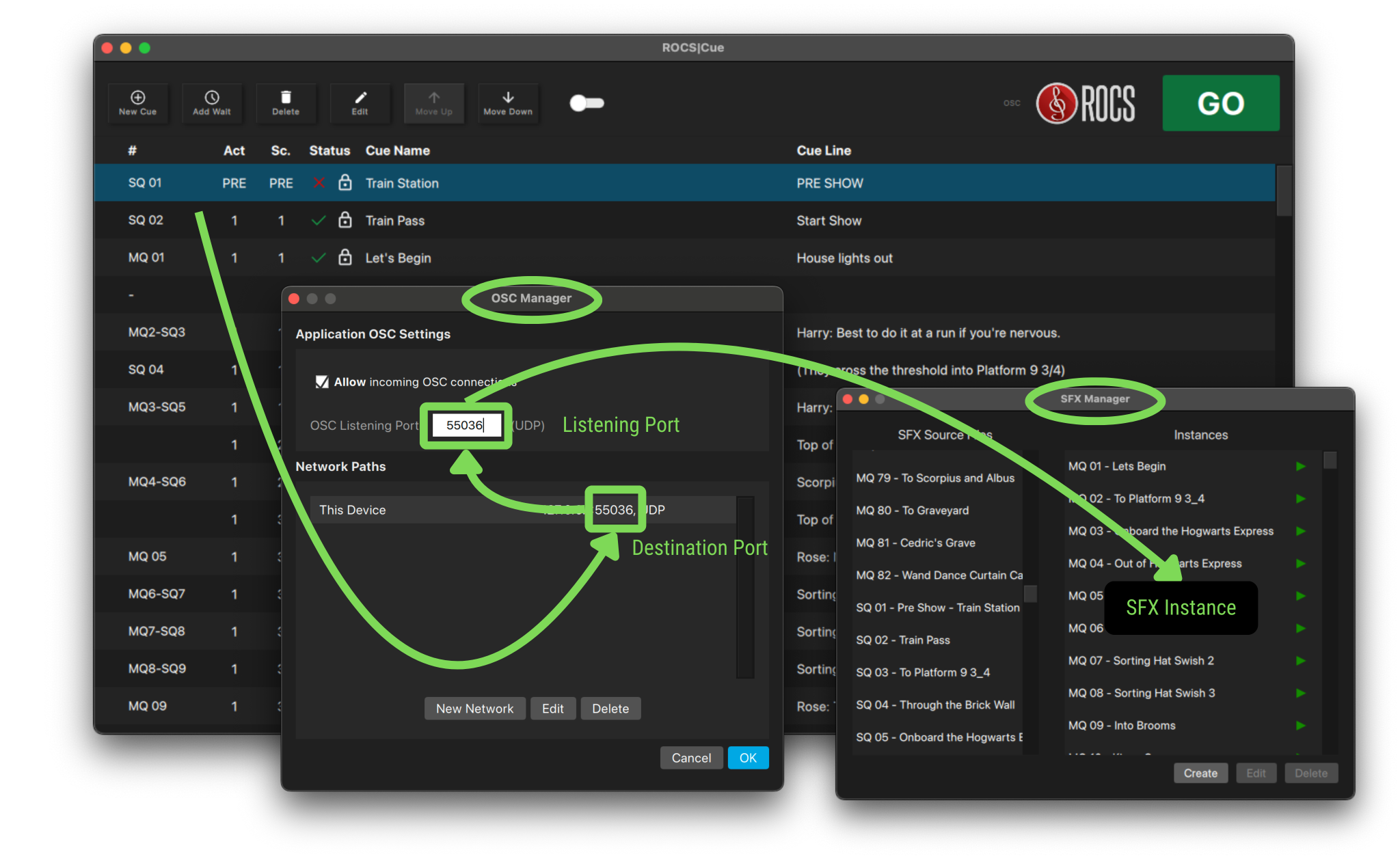Viewport: 1400px width, 859px height.
Task: Click Create in the SFX Manager
Action: 1200,773
